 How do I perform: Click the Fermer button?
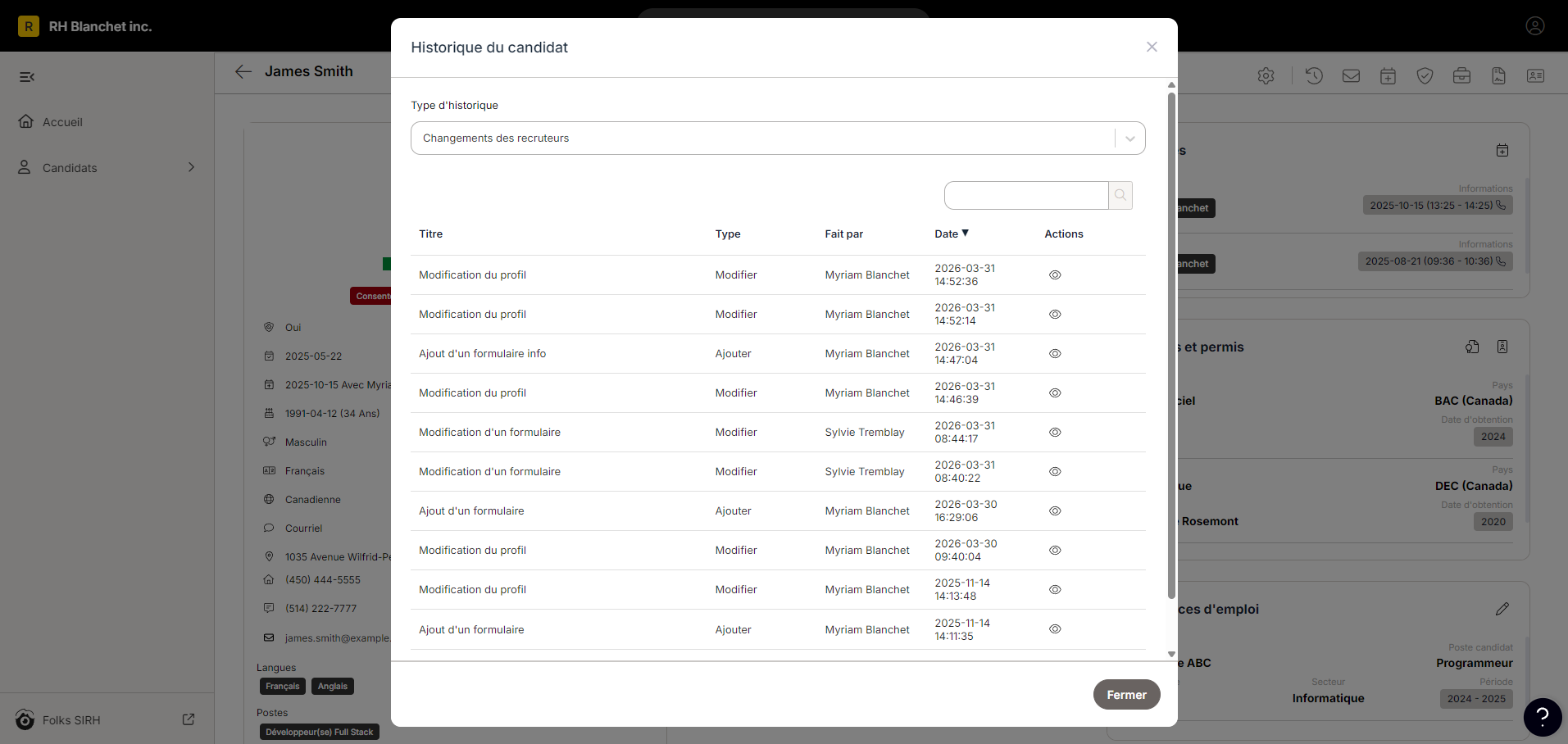pyautogui.click(x=1126, y=695)
